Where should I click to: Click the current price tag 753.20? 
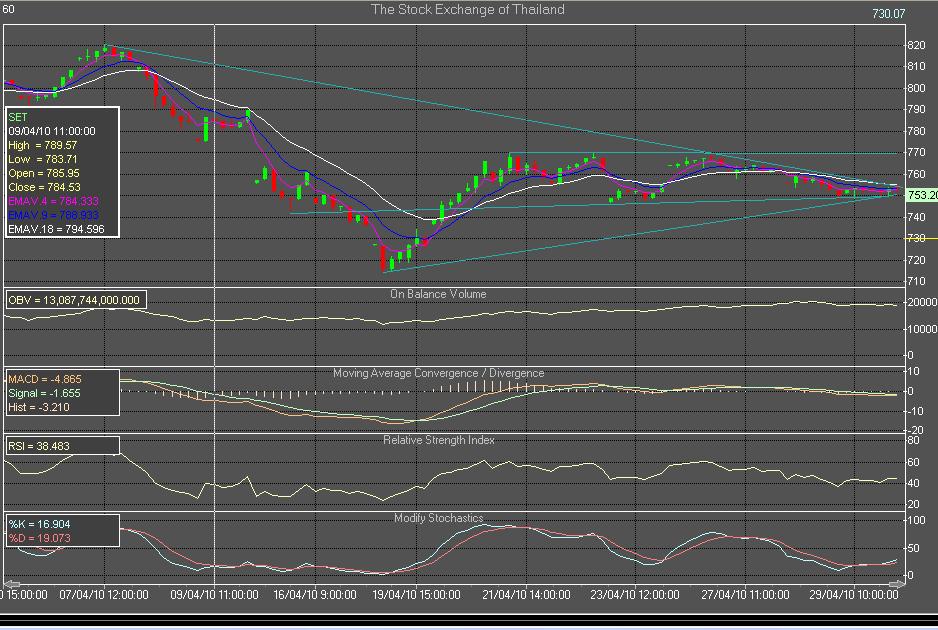[x=922, y=195]
